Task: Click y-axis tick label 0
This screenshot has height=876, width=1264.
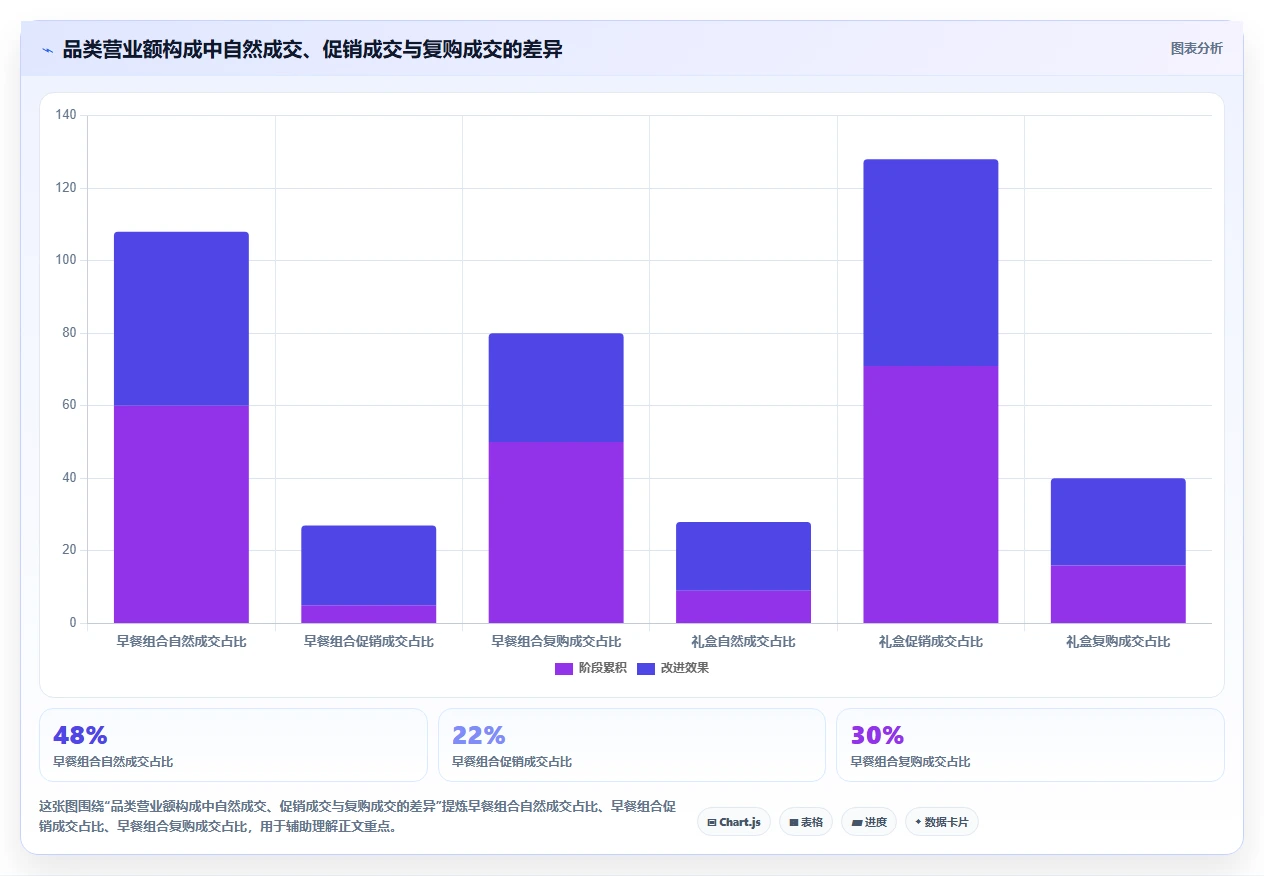Action: click(73, 623)
